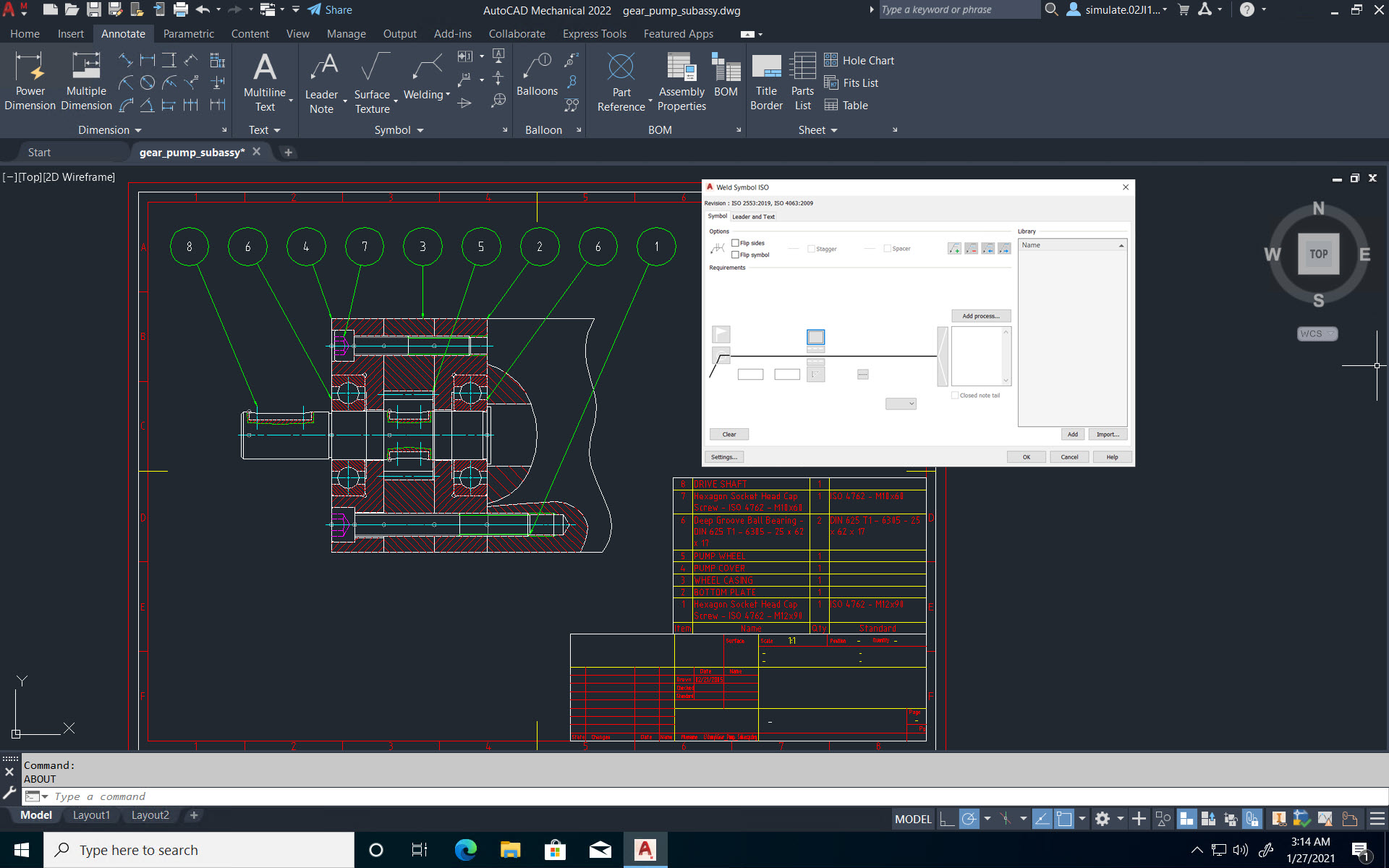Toggle the Closed note tail checkbox
The image size is (1389, 868).
pyautogui.click(x=955, y=396)
